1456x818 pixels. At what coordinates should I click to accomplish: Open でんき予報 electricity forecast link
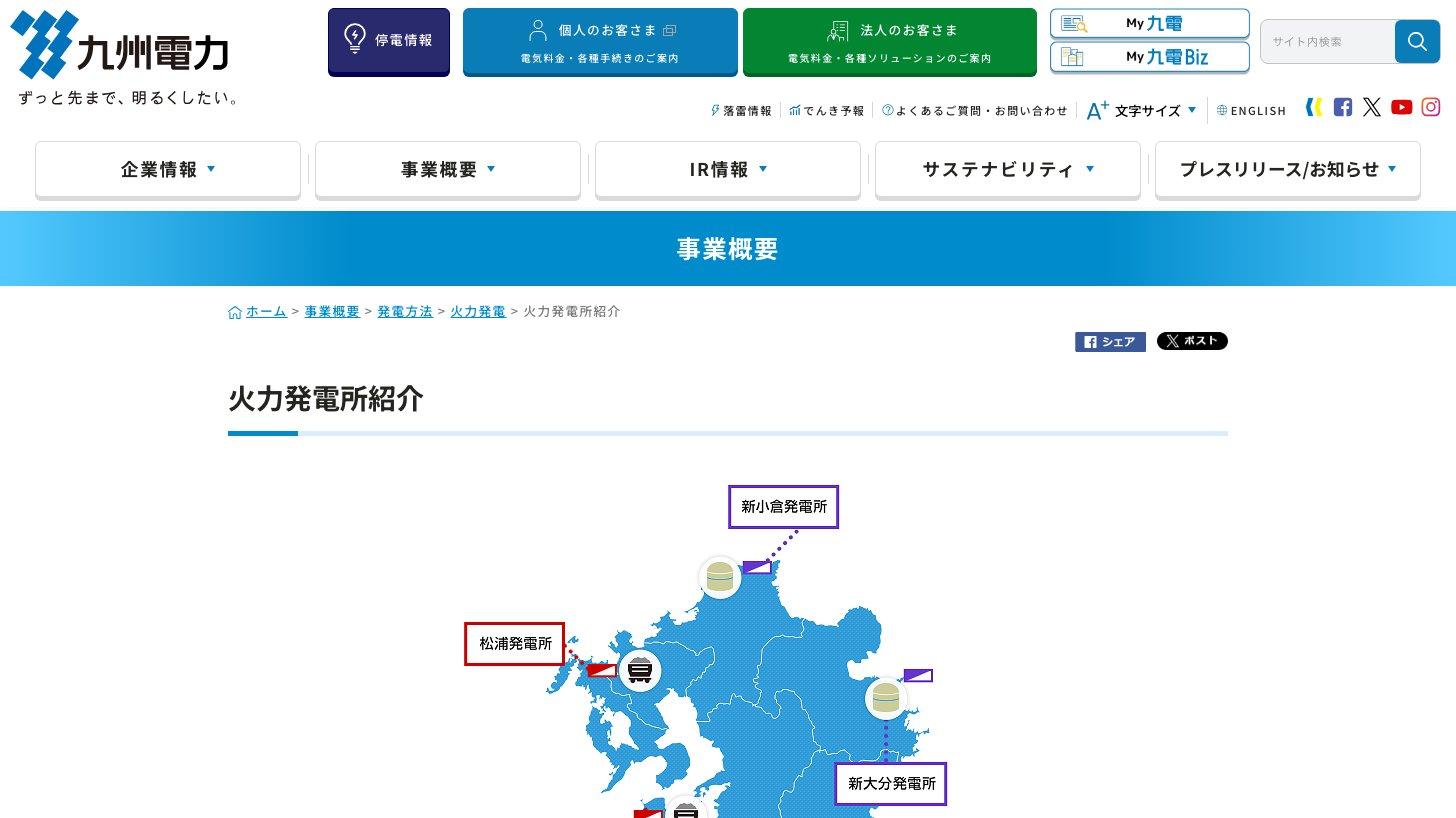pos(826,111)
